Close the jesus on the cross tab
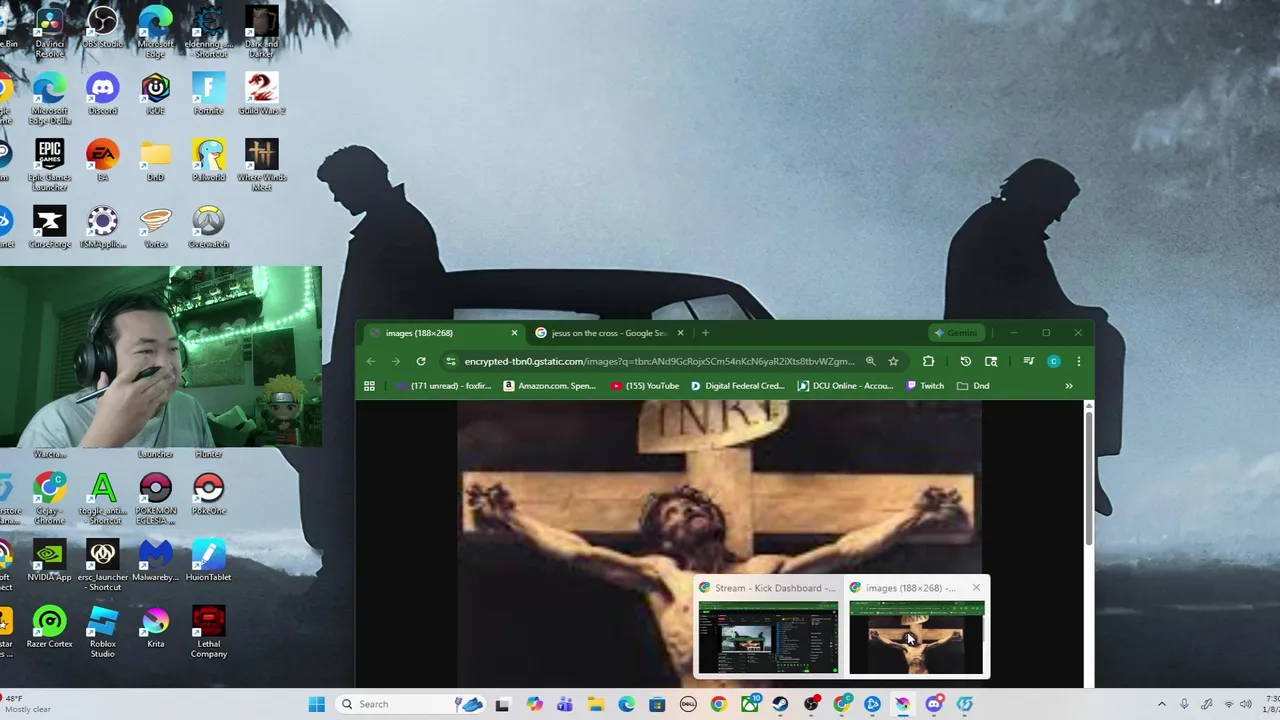Screen dimensions: 1280x720 680,333
